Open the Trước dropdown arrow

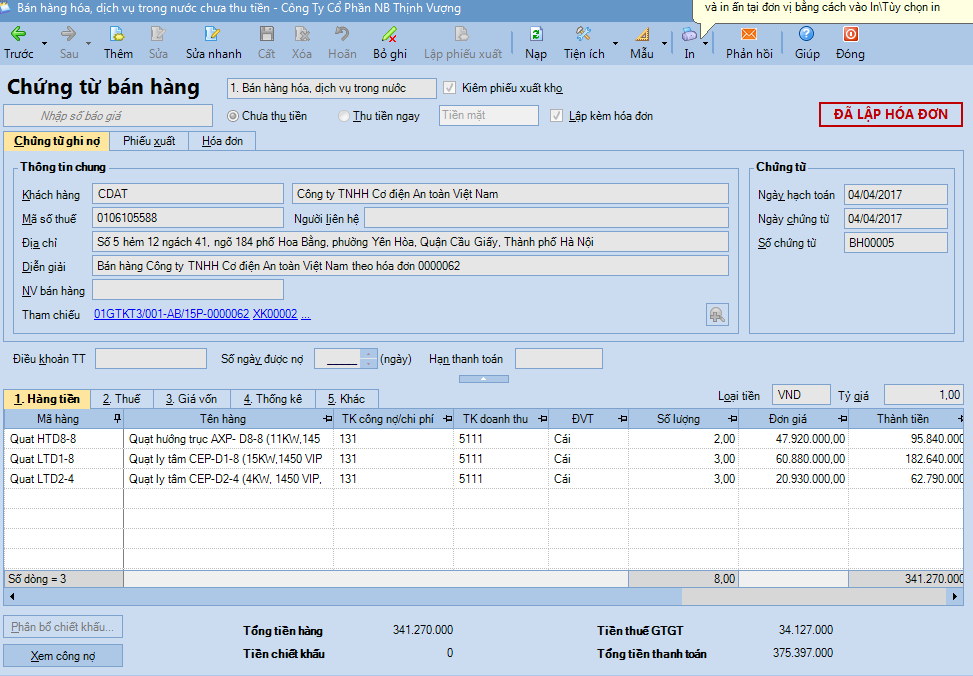coord(44,43)
